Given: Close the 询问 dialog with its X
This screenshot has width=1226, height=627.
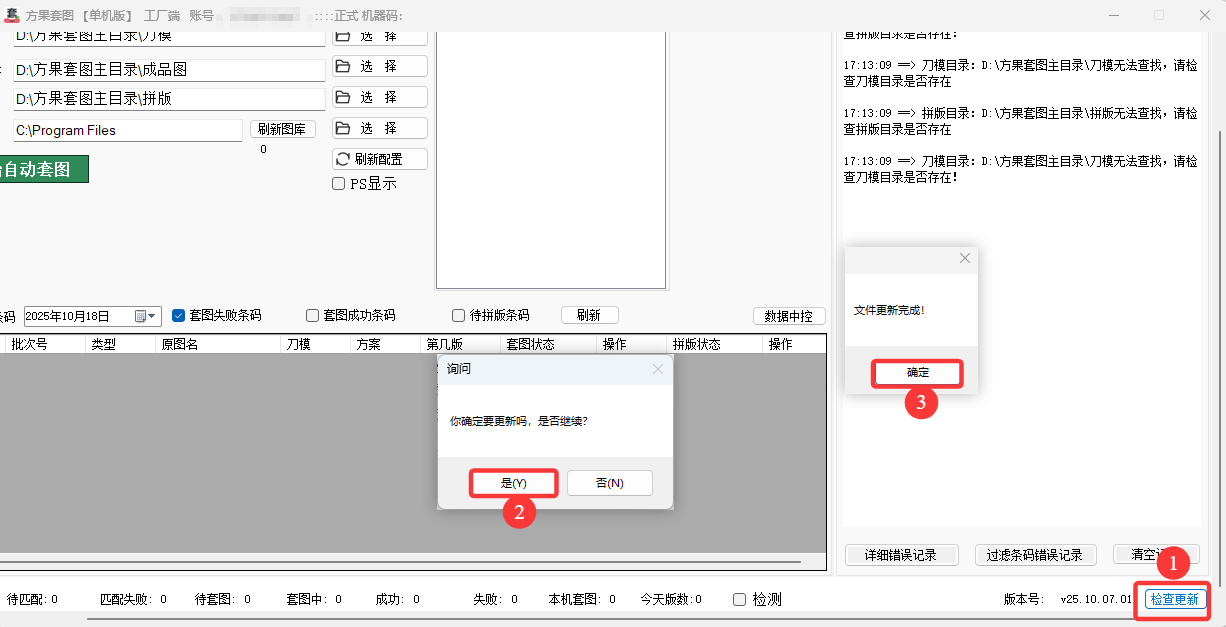Looking at the screenshot, I should (x=657, y=369).
